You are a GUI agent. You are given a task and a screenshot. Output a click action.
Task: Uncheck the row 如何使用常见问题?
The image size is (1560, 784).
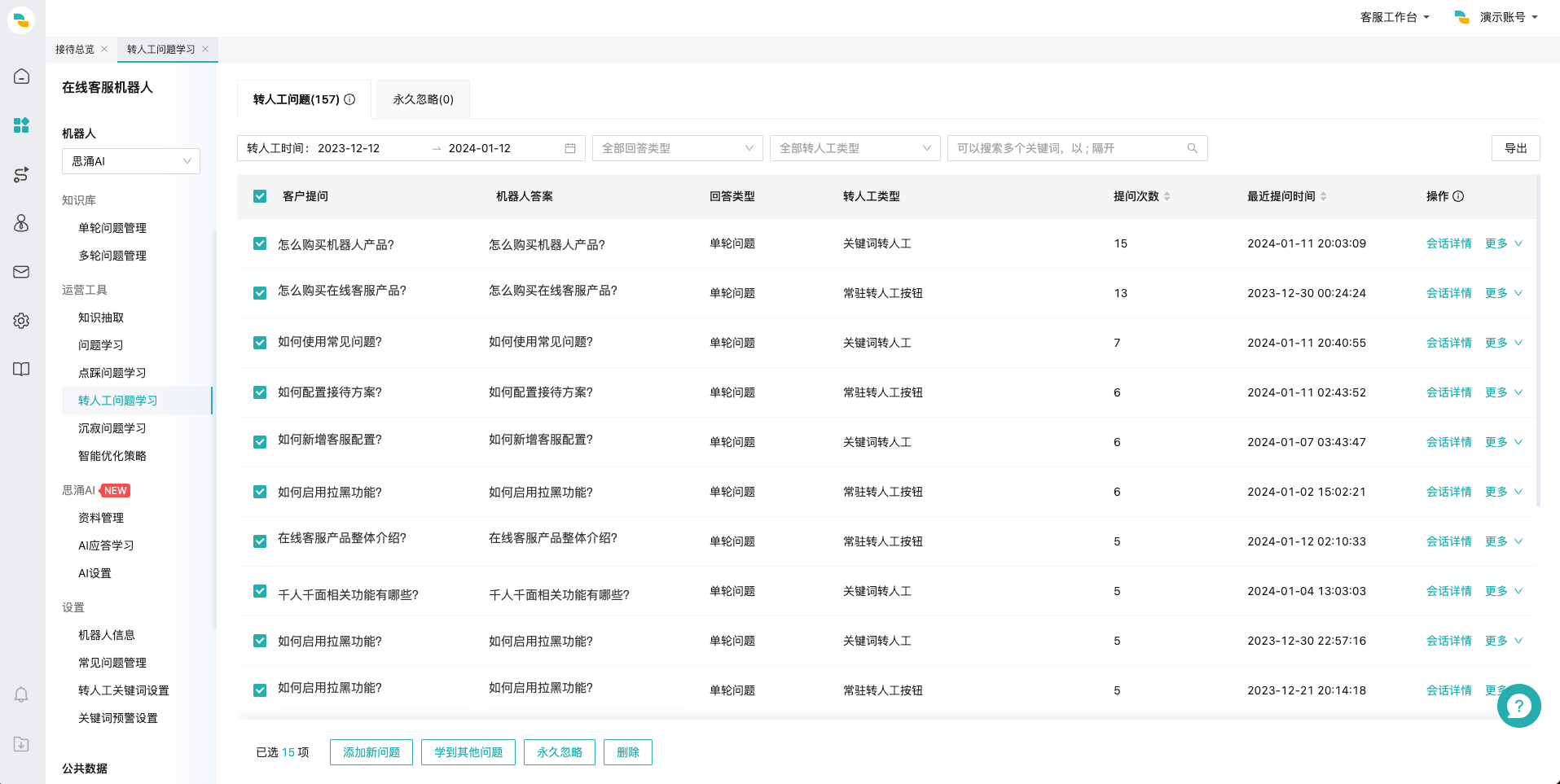[260, 343]
